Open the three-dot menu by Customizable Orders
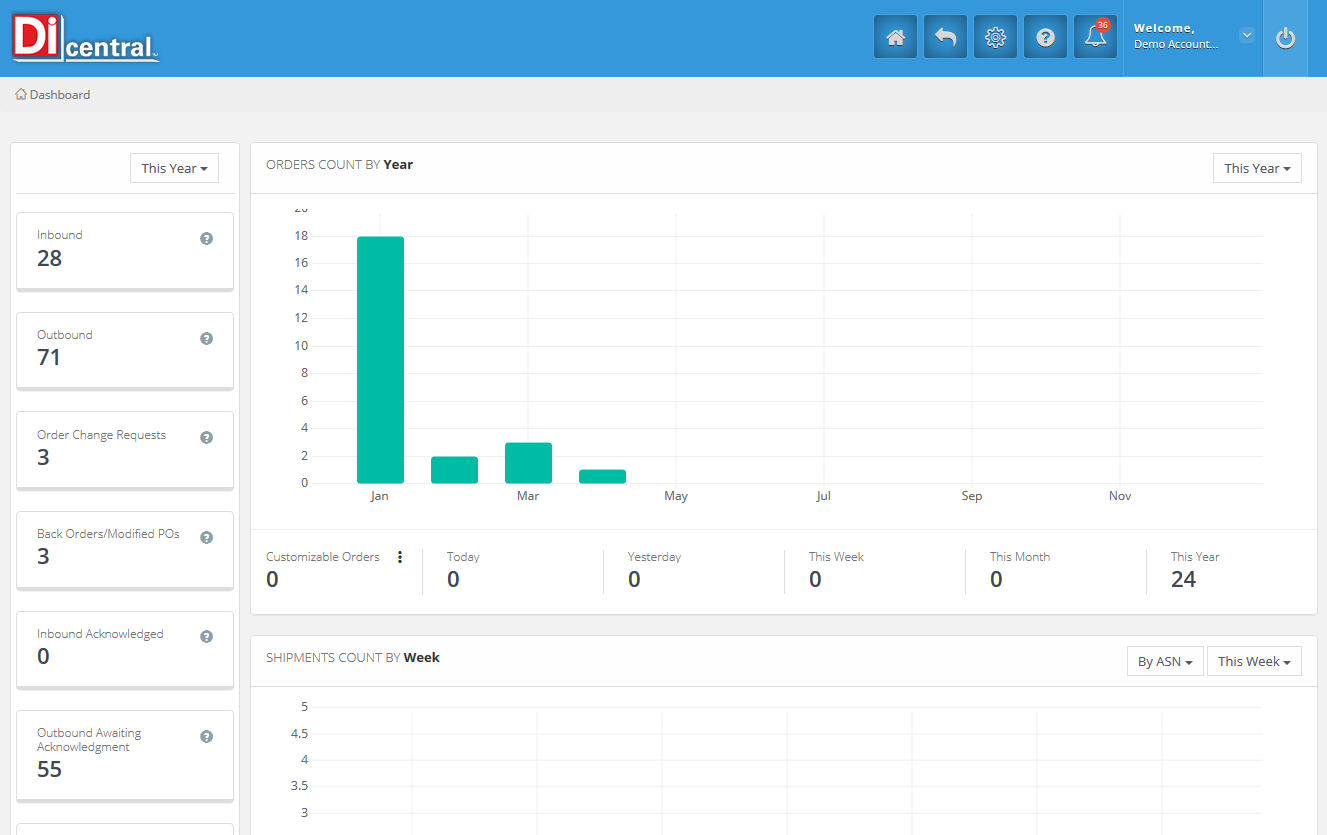This screenshot has width=1327, height=835. [x=400, y=557]
